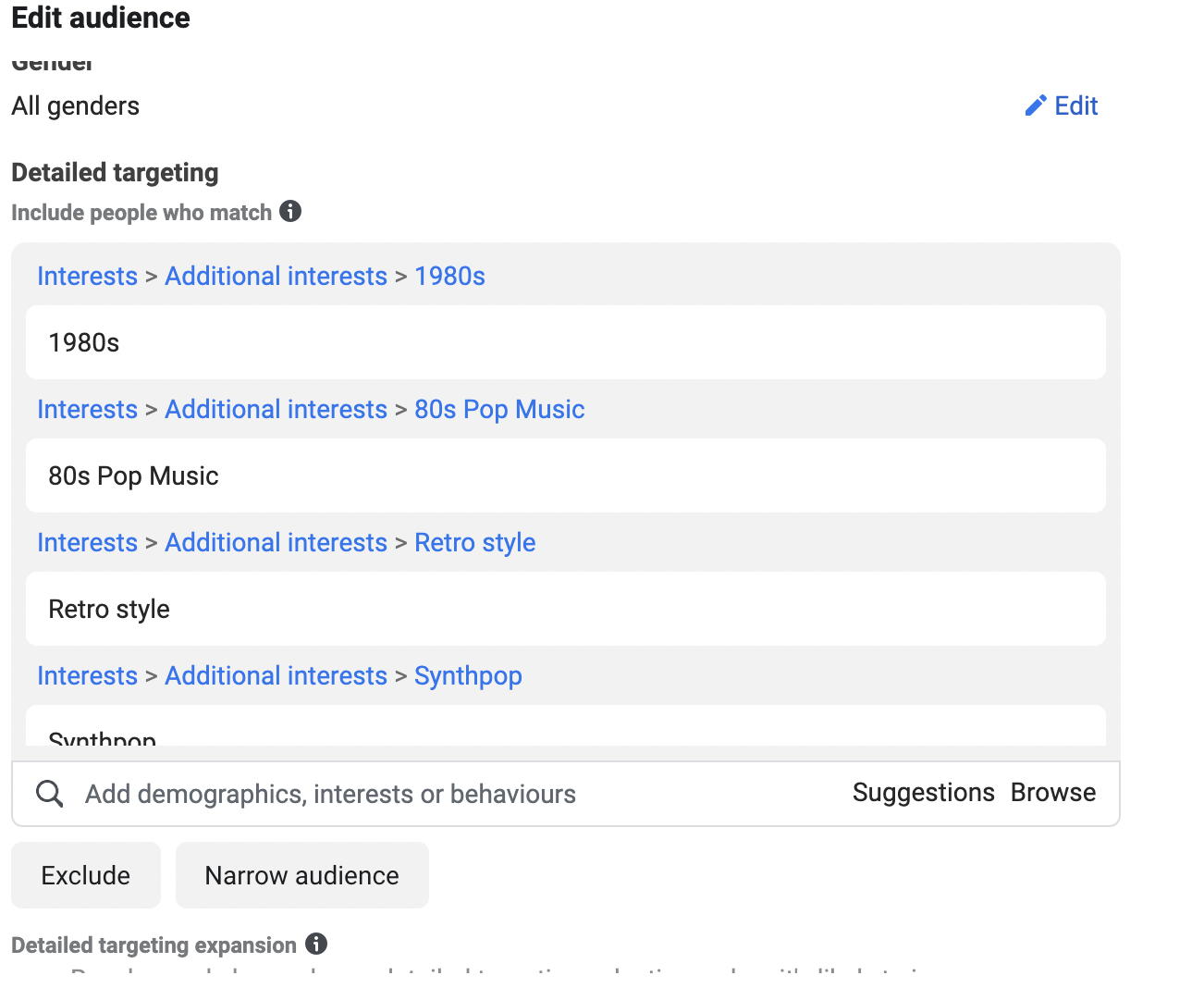Screen dimensions: 1204x988
Task: Click the blue Retro style breadcrumb link
Action: 474,543
